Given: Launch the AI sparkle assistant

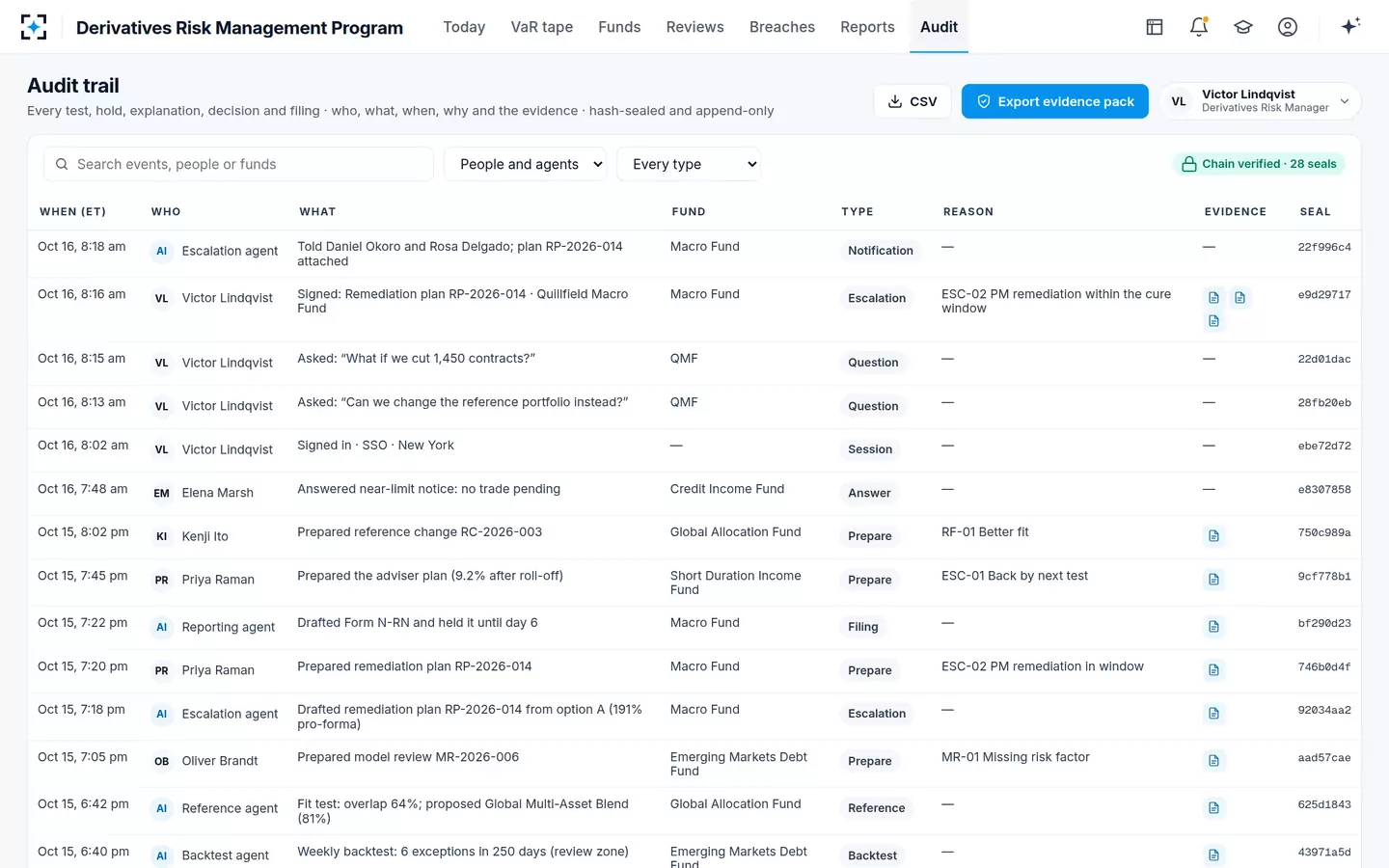Looking at the screenshot, I should 1350,26.
